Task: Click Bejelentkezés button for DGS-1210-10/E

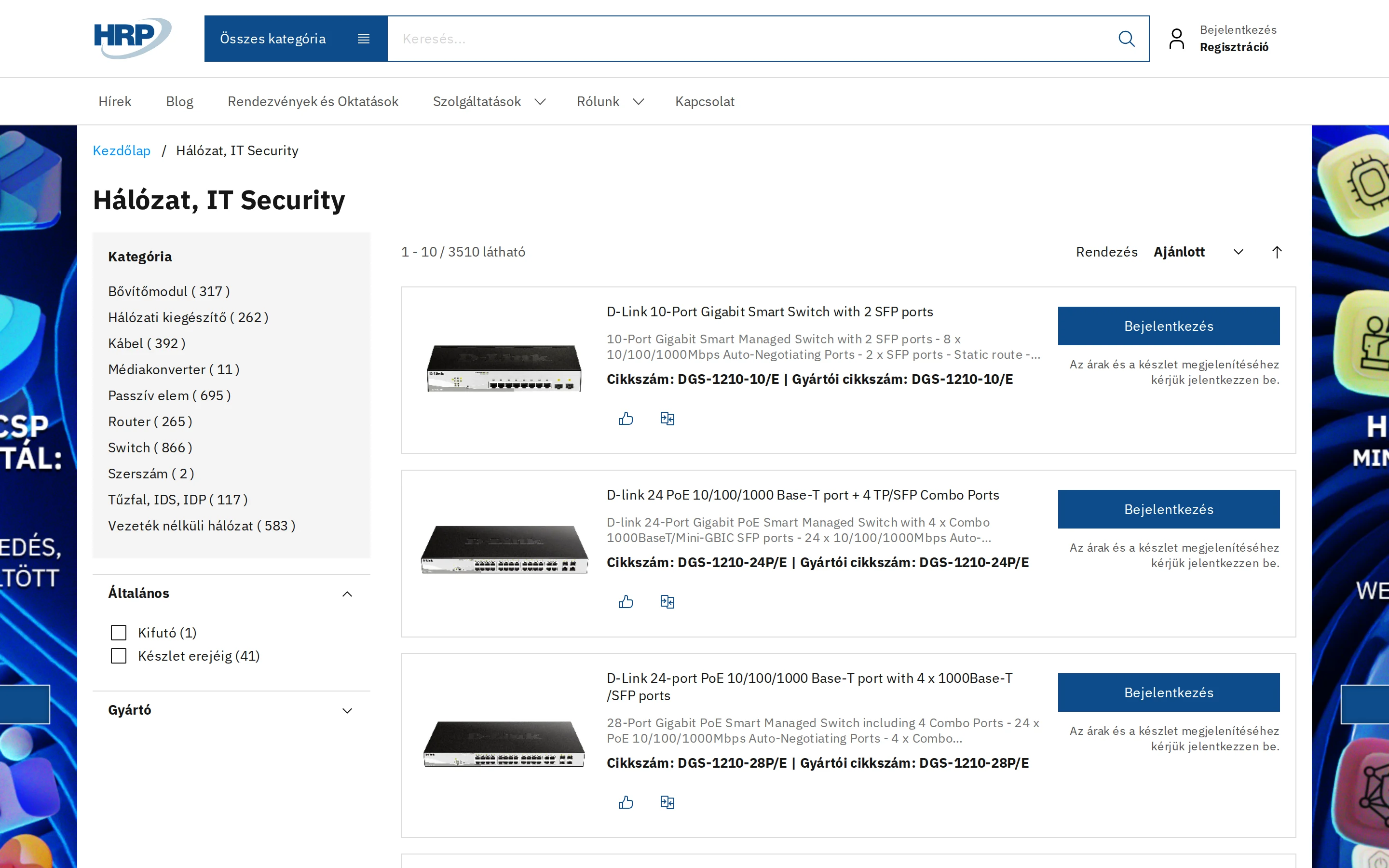Action: (x=1169, y=326)
